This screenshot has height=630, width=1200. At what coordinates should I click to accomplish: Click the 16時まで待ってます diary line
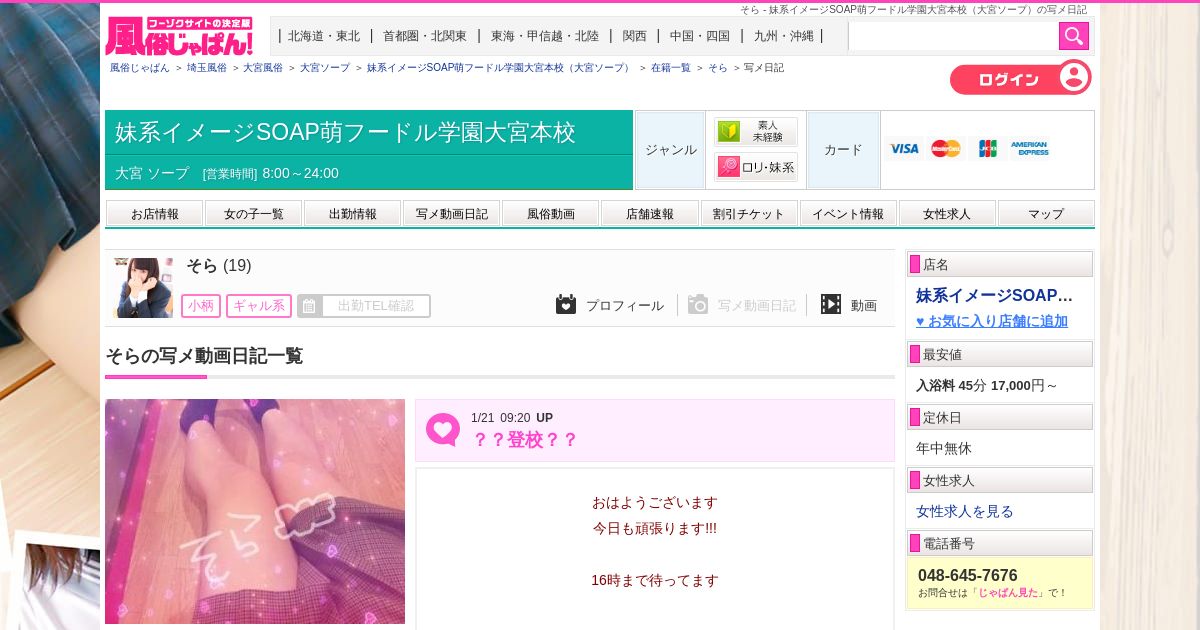pos(655,580)
